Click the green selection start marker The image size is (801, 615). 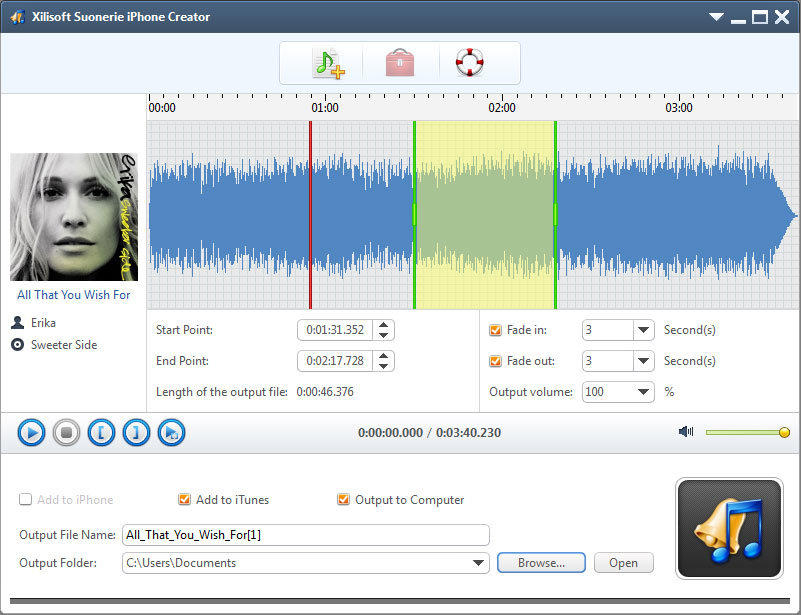pyautogui.click(x=414, y=215)
